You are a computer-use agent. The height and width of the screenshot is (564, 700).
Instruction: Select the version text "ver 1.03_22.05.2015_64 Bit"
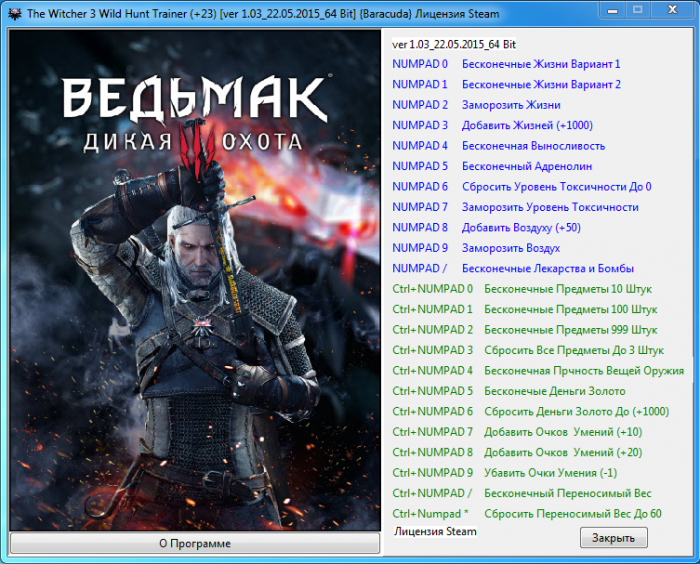click(454, 44)
